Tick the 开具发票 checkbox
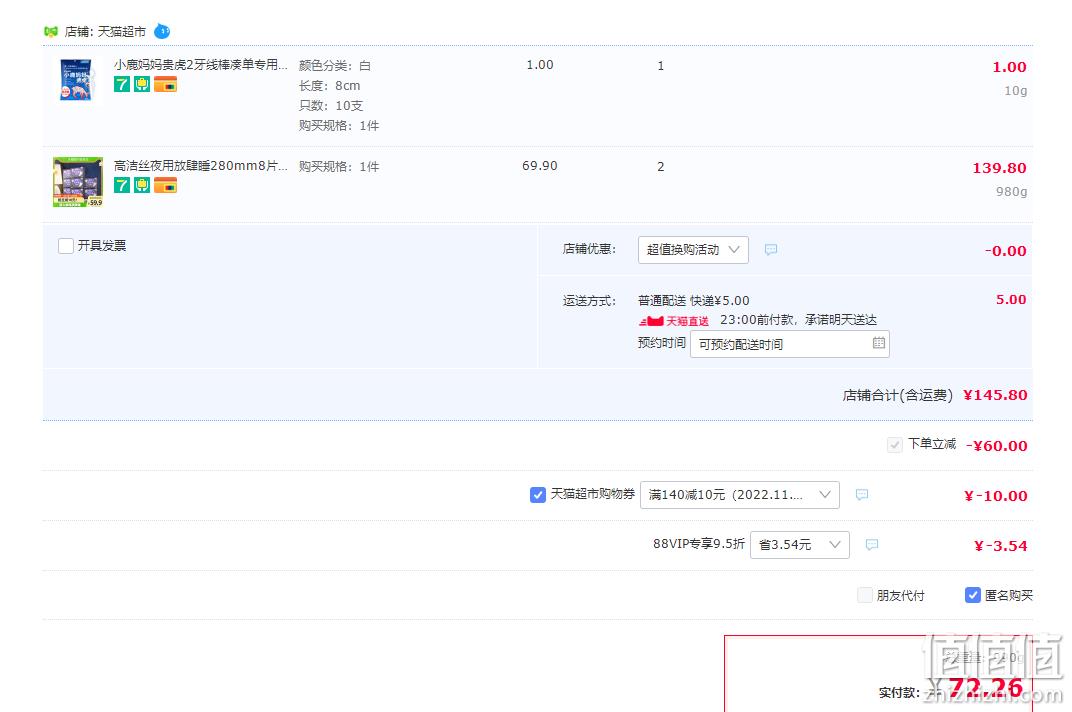Image resolution: width=1072 pixels, height=712 pixels. (66, 246)
